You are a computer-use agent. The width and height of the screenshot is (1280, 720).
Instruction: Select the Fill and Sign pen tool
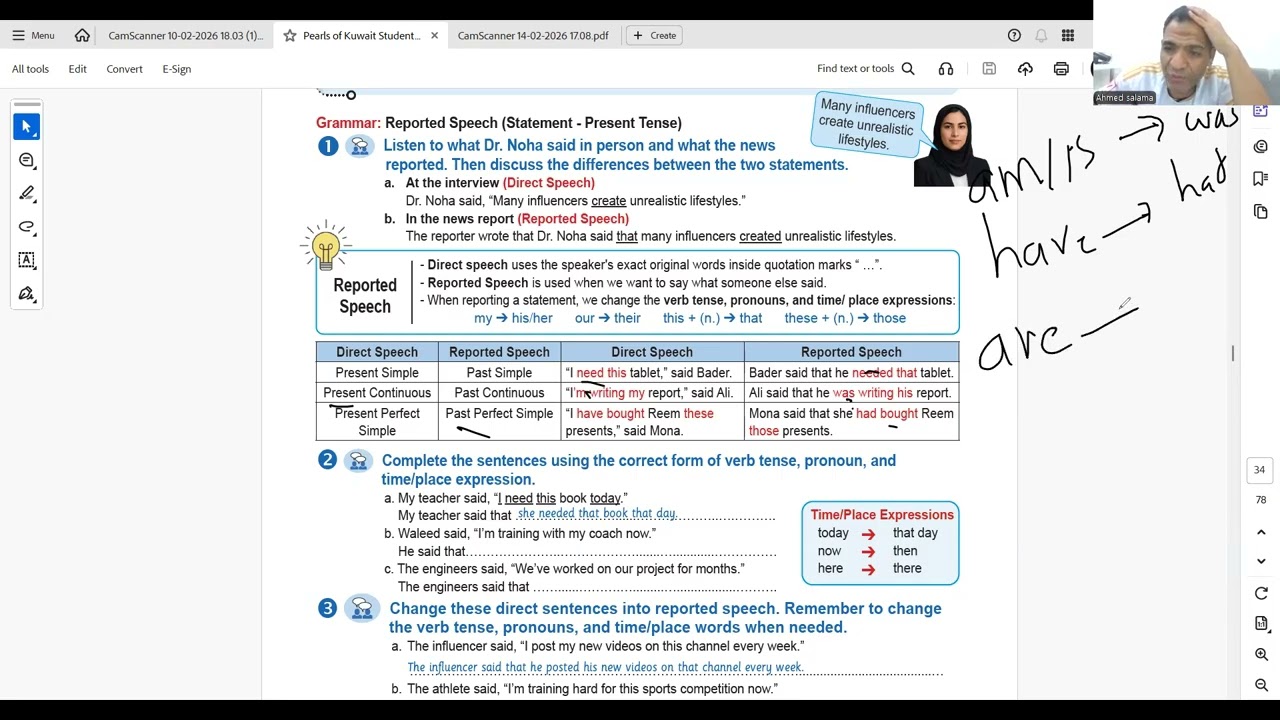pos(27,294)
